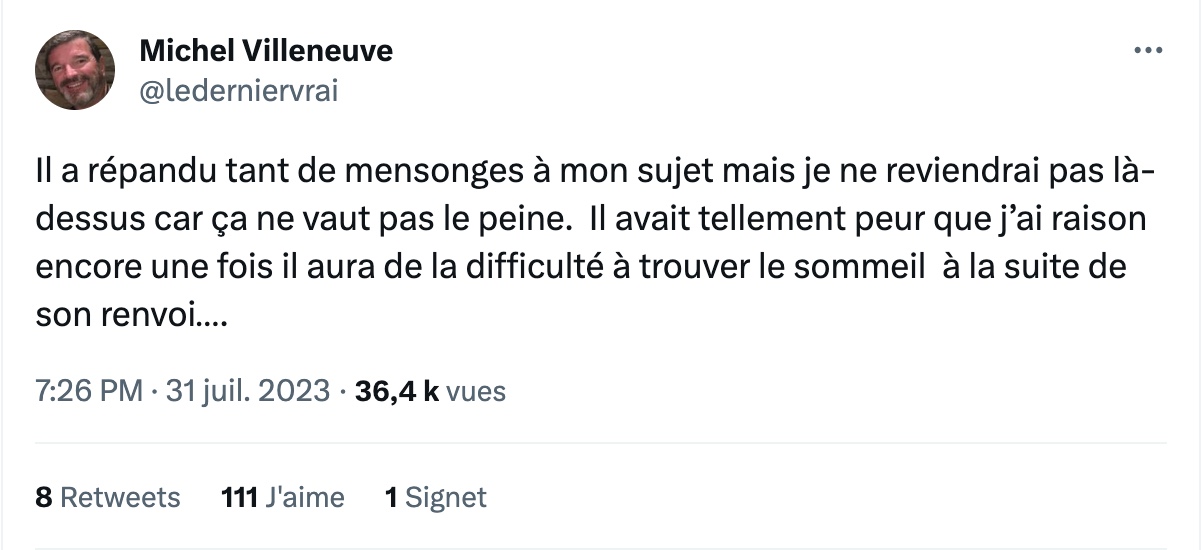Click the 1 Signet bookmark count
This screenshot has height=550, width=1204.
click(436, 497)
